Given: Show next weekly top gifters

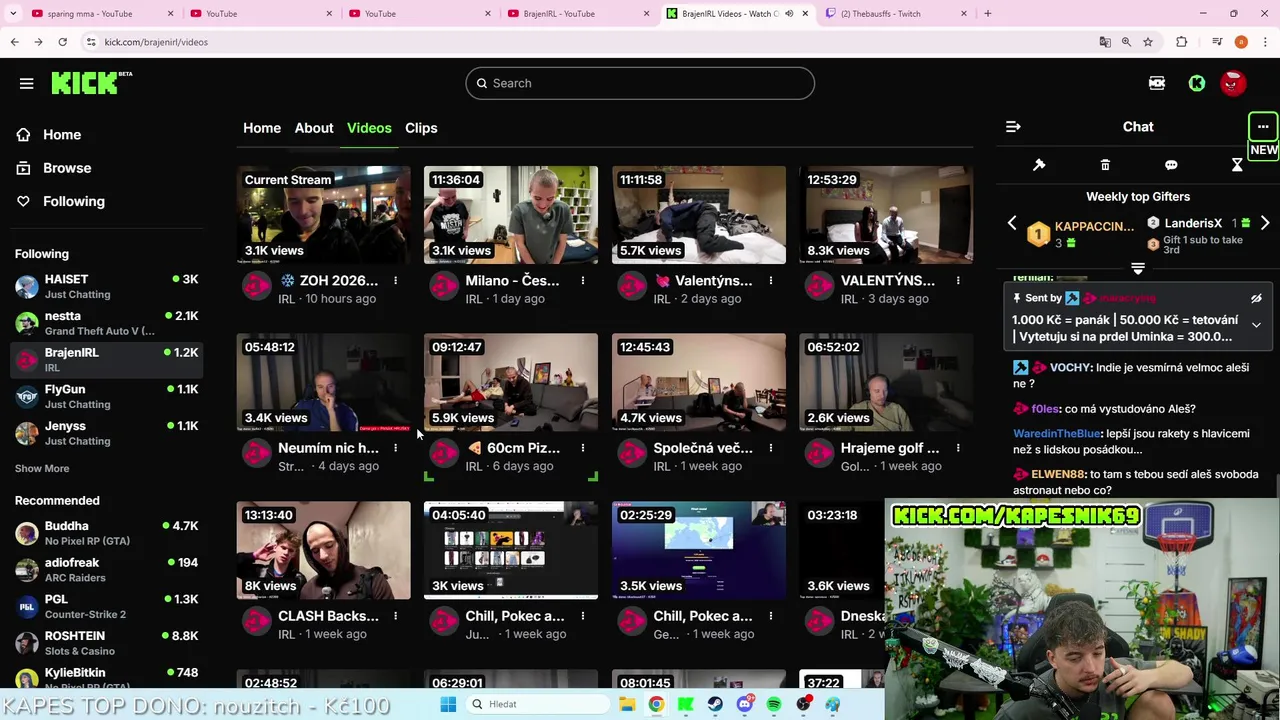Looking at the screenshot, I should (1265, 223).
